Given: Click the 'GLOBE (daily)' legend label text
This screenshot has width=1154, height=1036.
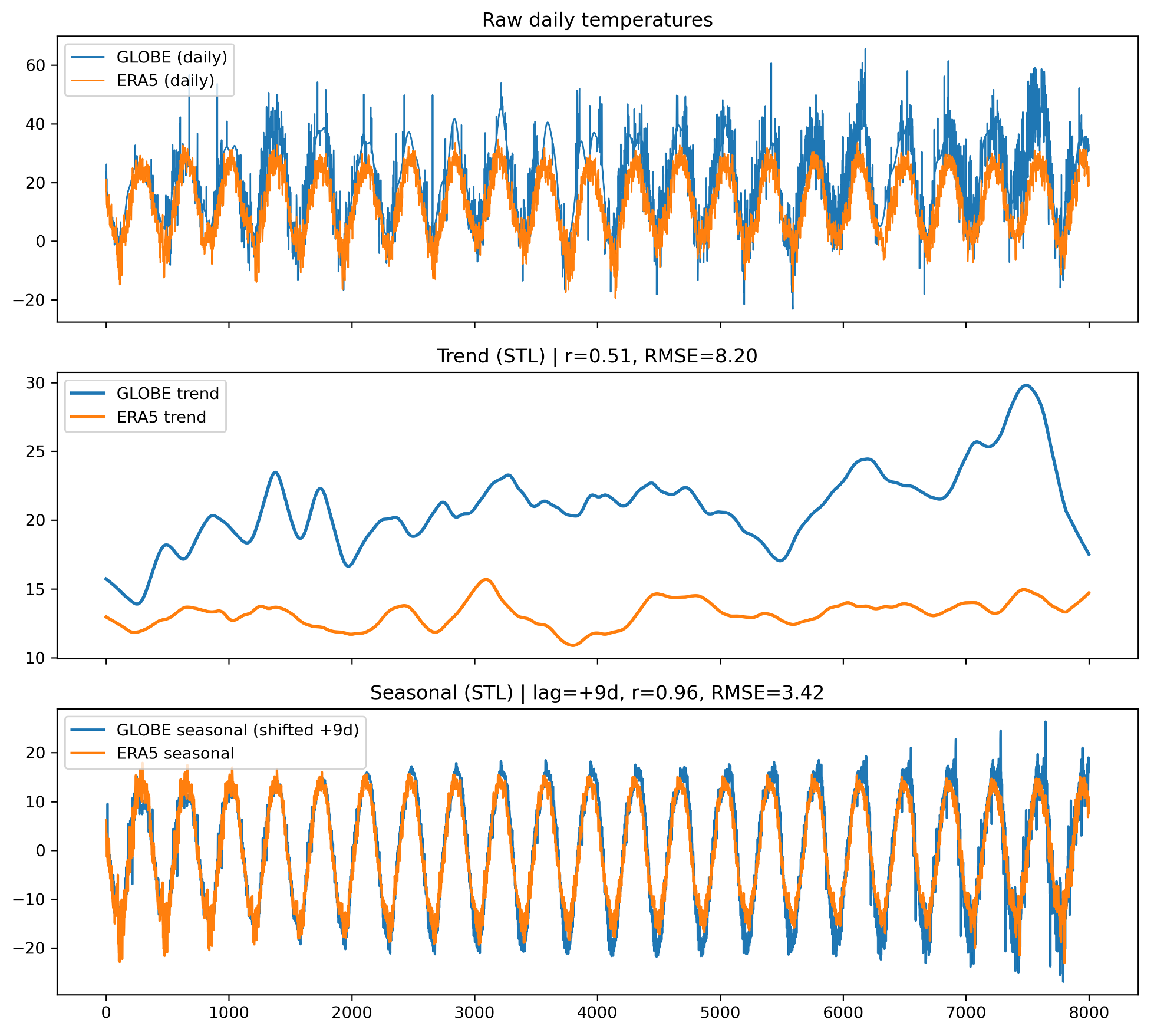Looking at the screenshot, I should (x=172, y=57).
